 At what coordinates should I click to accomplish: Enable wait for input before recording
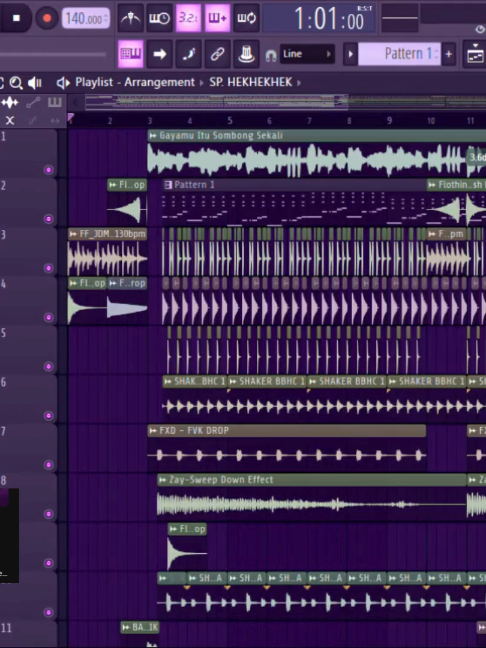pos(160,18)
